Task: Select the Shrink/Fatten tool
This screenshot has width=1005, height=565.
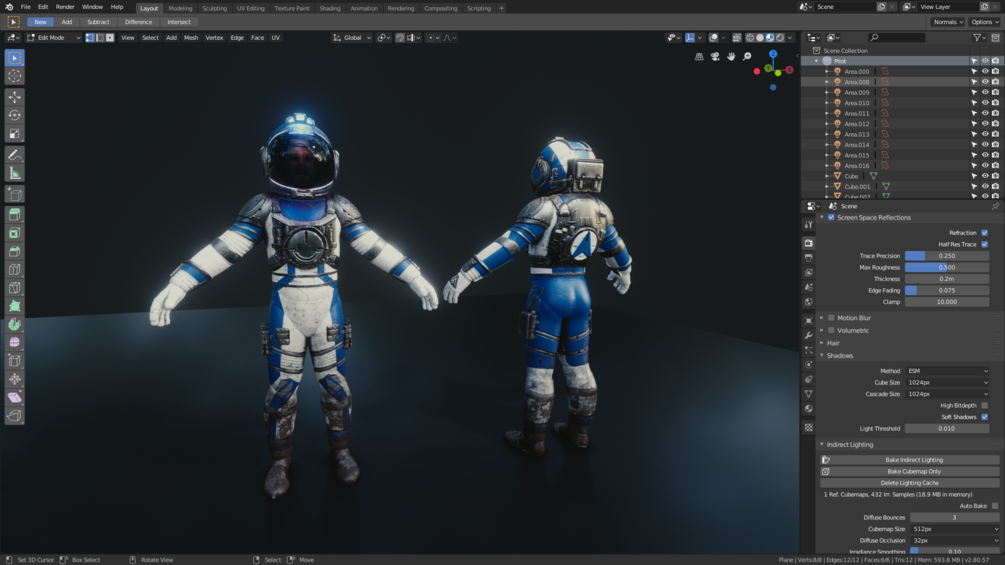Action: coord(14,379)
